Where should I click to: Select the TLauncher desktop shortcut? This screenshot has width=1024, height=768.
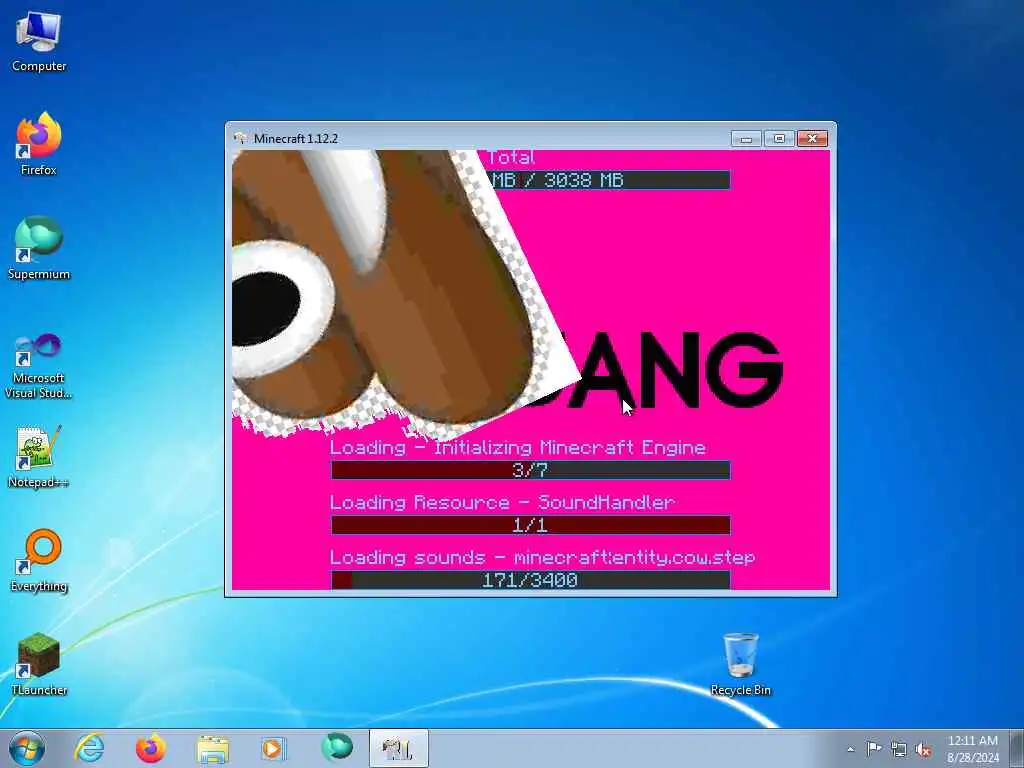tap(39, 664)
